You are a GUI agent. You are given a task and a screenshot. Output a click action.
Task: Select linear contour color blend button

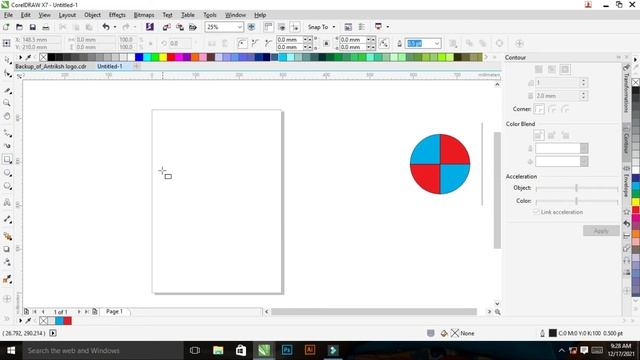539,135
